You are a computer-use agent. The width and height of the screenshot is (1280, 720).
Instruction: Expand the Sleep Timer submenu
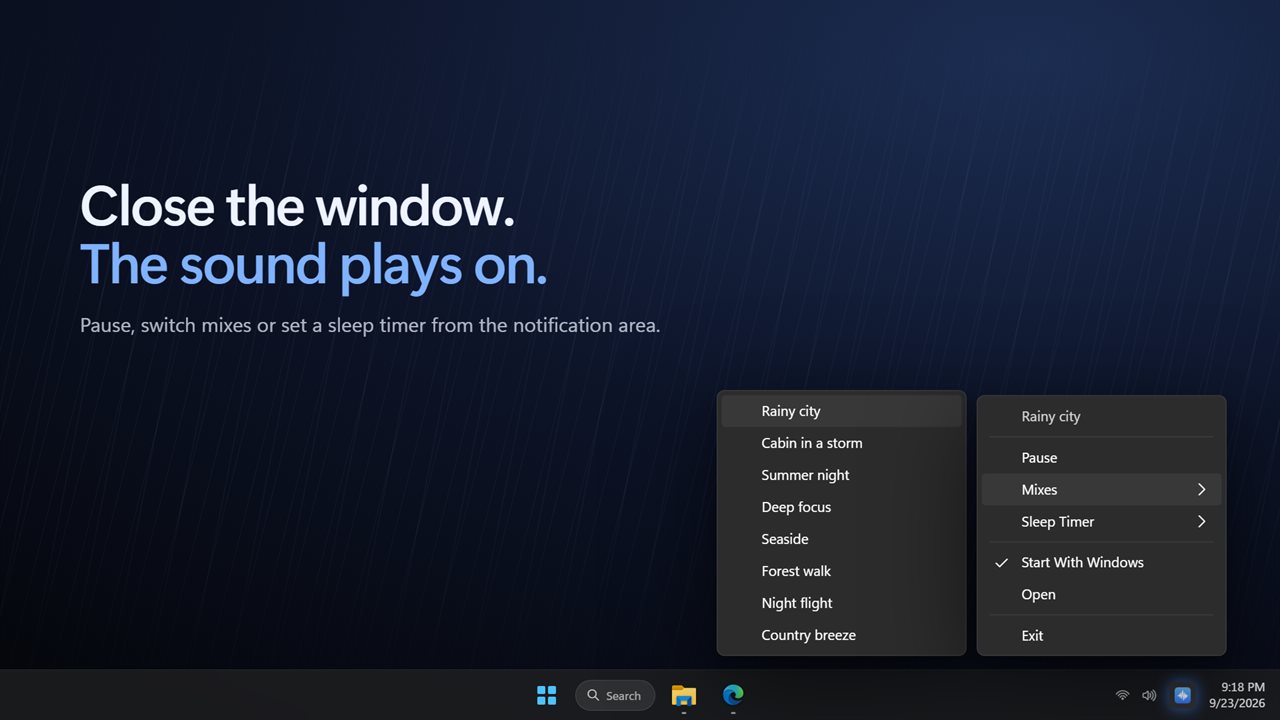tap(1101, 521)
